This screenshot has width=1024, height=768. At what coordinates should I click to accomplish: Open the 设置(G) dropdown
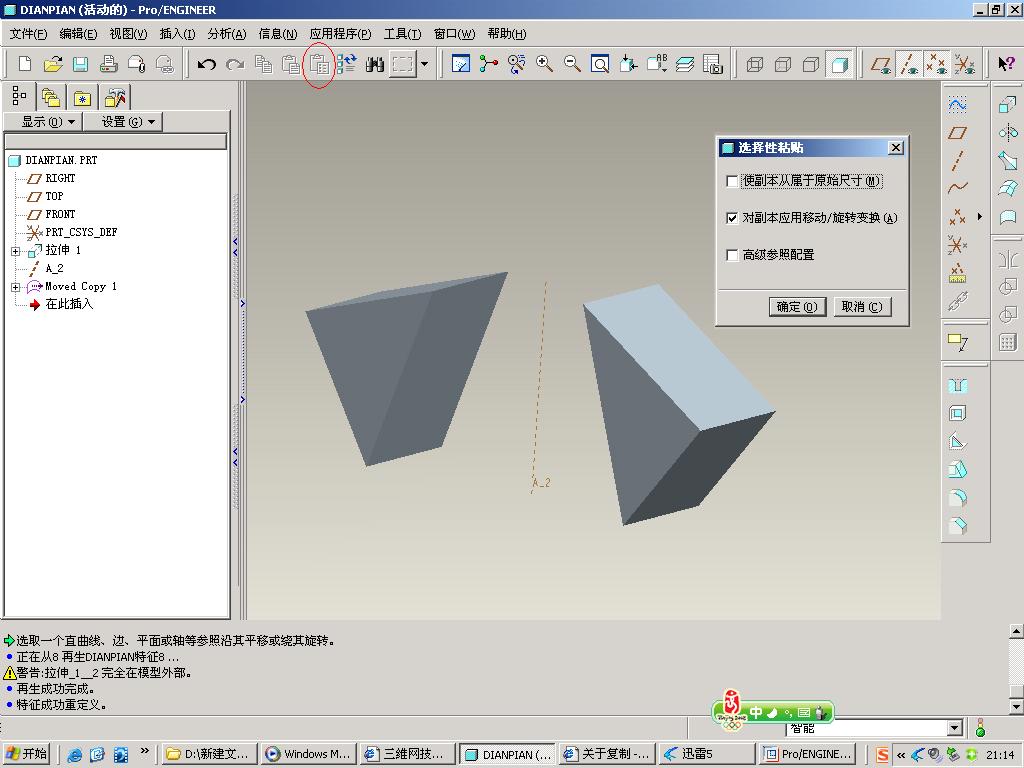tap(123, 122)
